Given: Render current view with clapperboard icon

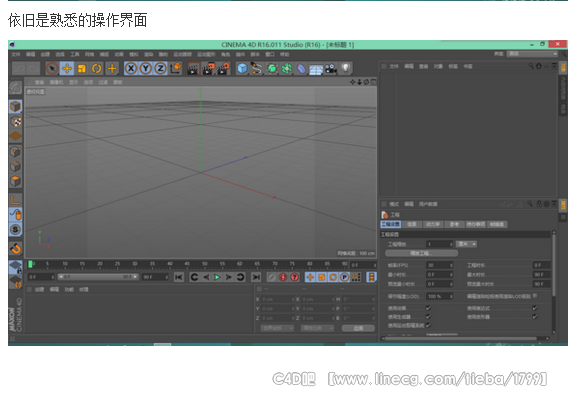Looking at the screenshot, I should [x=193, y=68].
